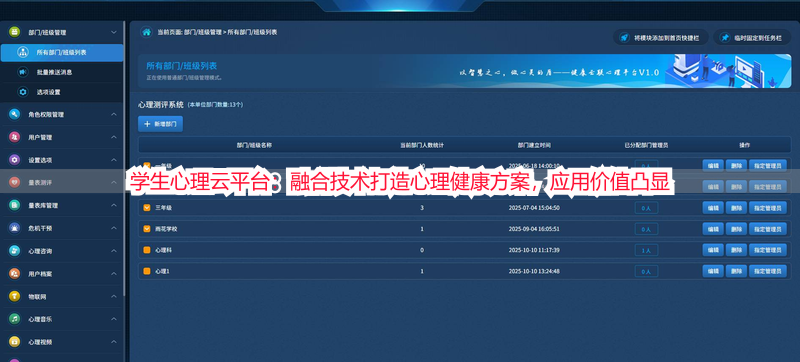Expand 用户档案 using its chevron

114,274
